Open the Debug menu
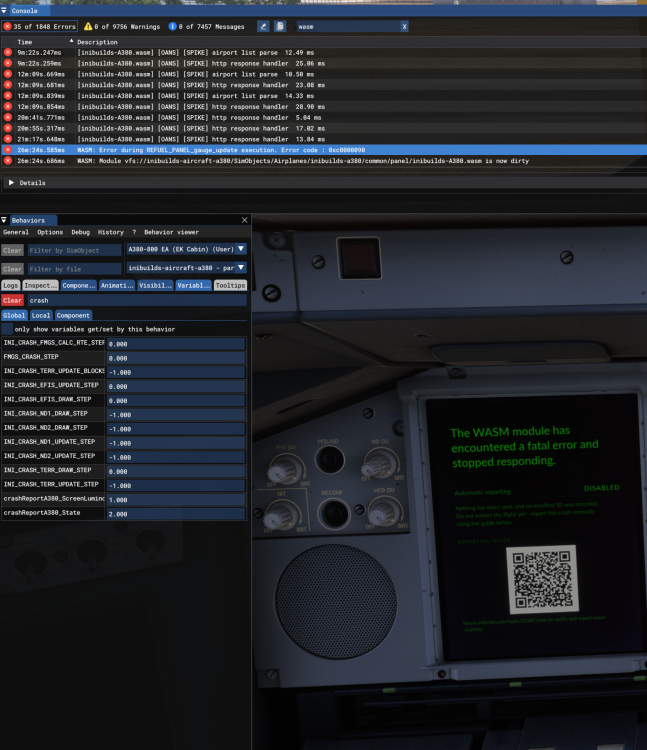The image size is (647, 750). click(80, 232)
